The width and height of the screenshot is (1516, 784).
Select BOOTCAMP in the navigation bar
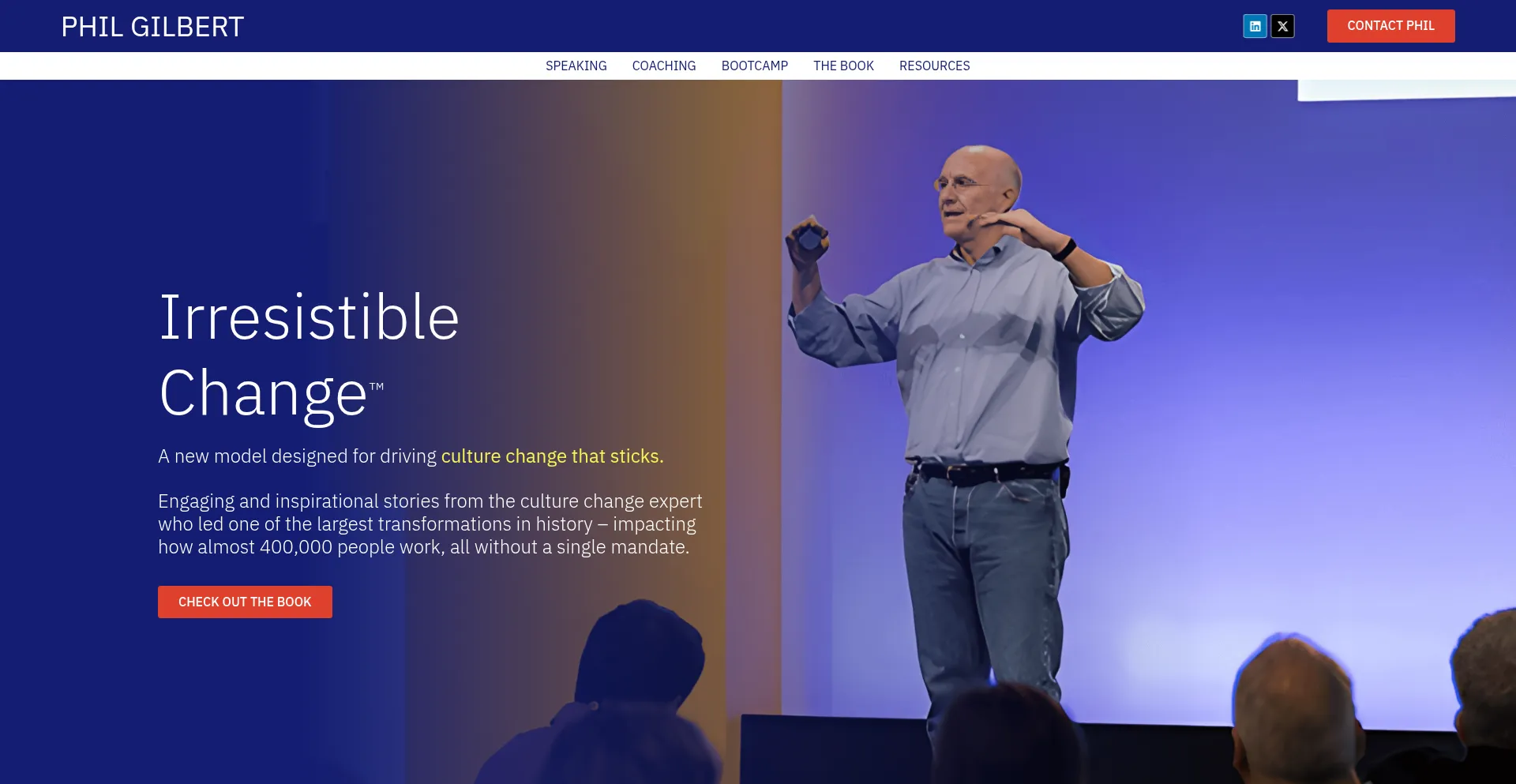[x=754, y=66]
